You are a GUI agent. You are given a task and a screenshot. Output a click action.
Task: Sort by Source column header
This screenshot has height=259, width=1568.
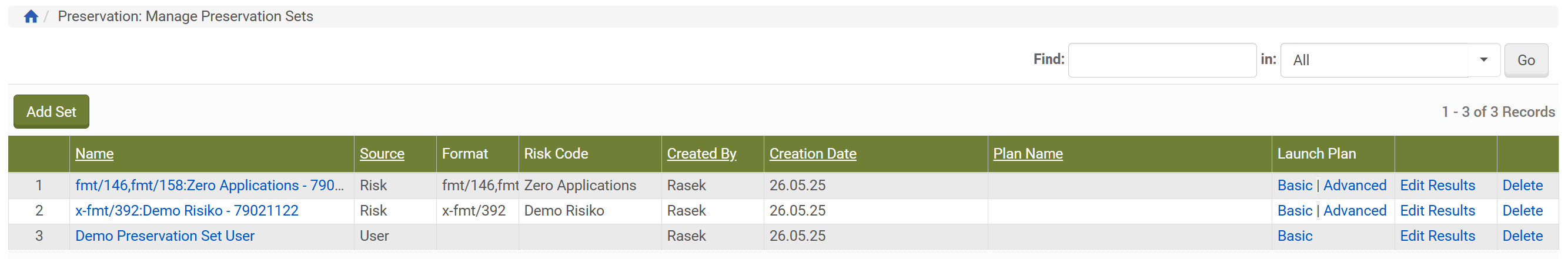(x=382, y=154)
